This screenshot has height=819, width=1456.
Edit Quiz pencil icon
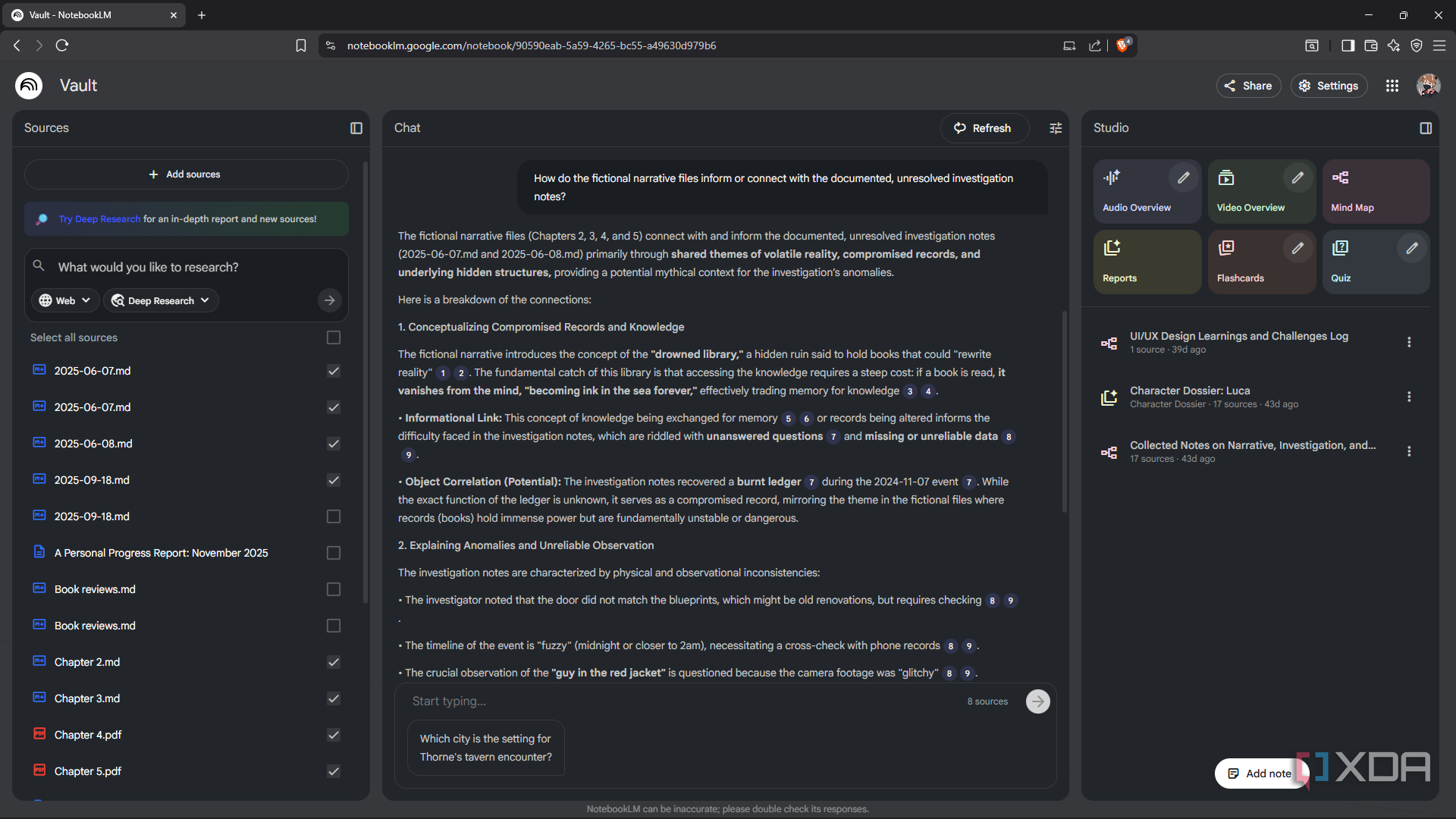click(x=1412, y=248)
